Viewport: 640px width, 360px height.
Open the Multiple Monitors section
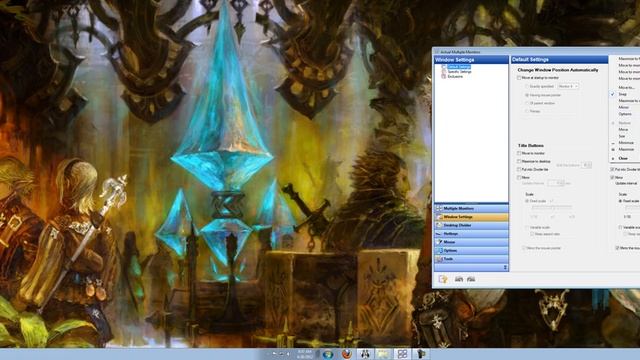coord(471,209)
